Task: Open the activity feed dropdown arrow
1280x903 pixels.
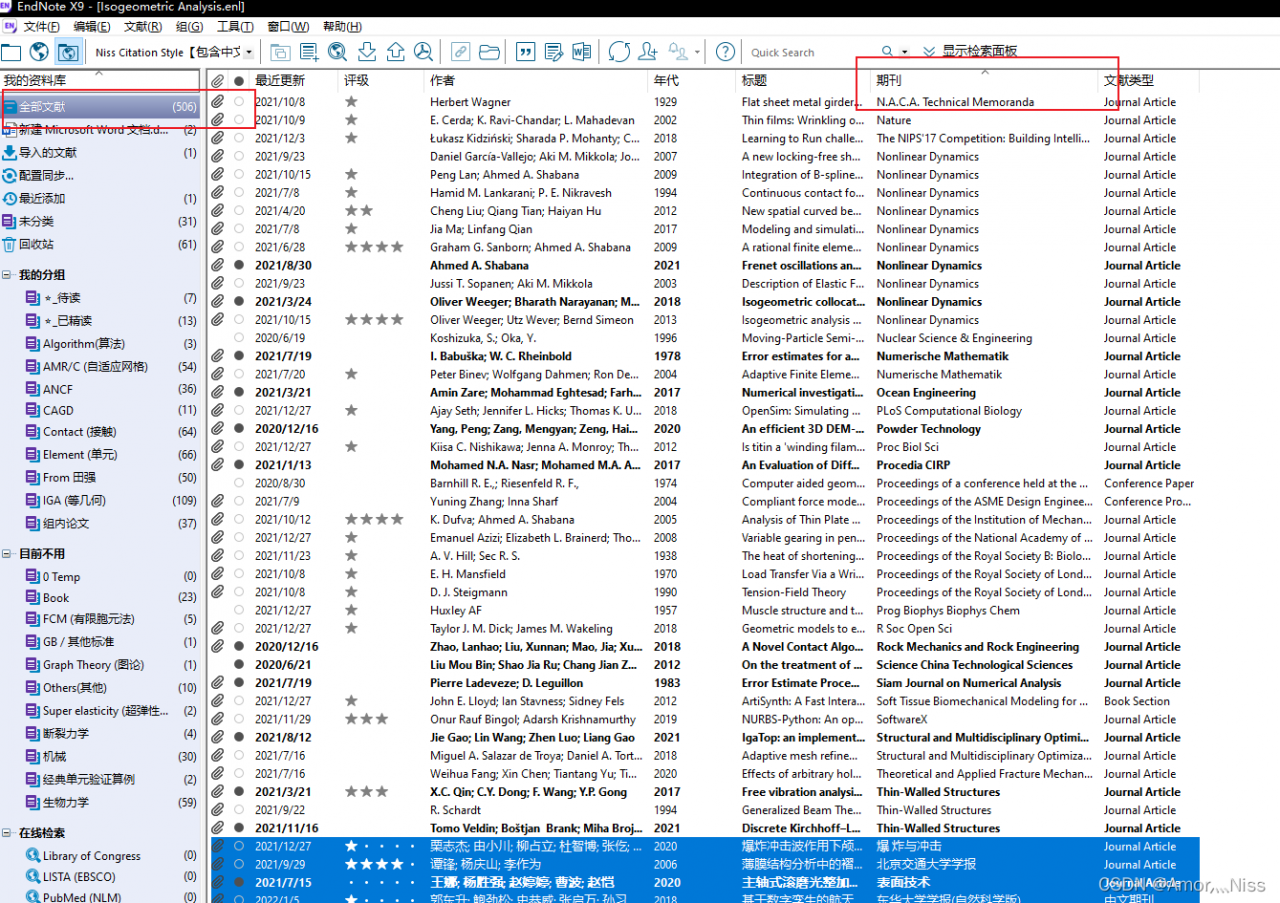Action: [697, 52]
